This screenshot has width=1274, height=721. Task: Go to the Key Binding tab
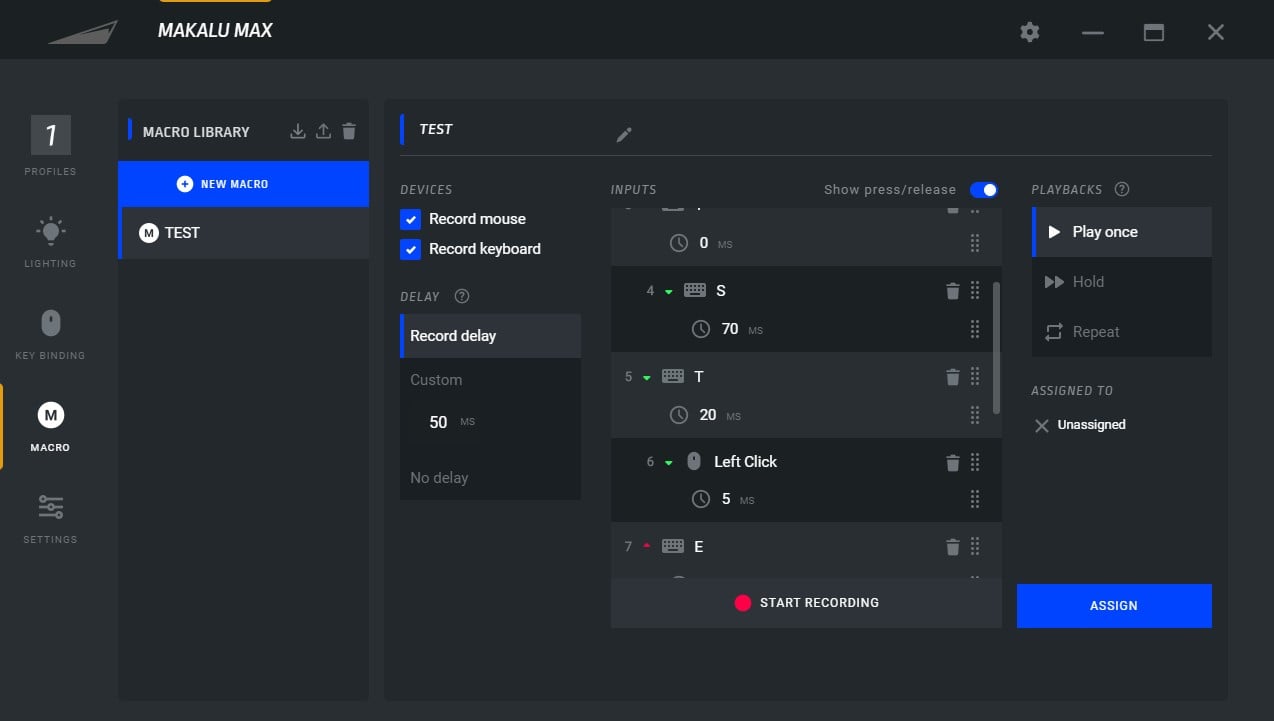coord(50,334)
